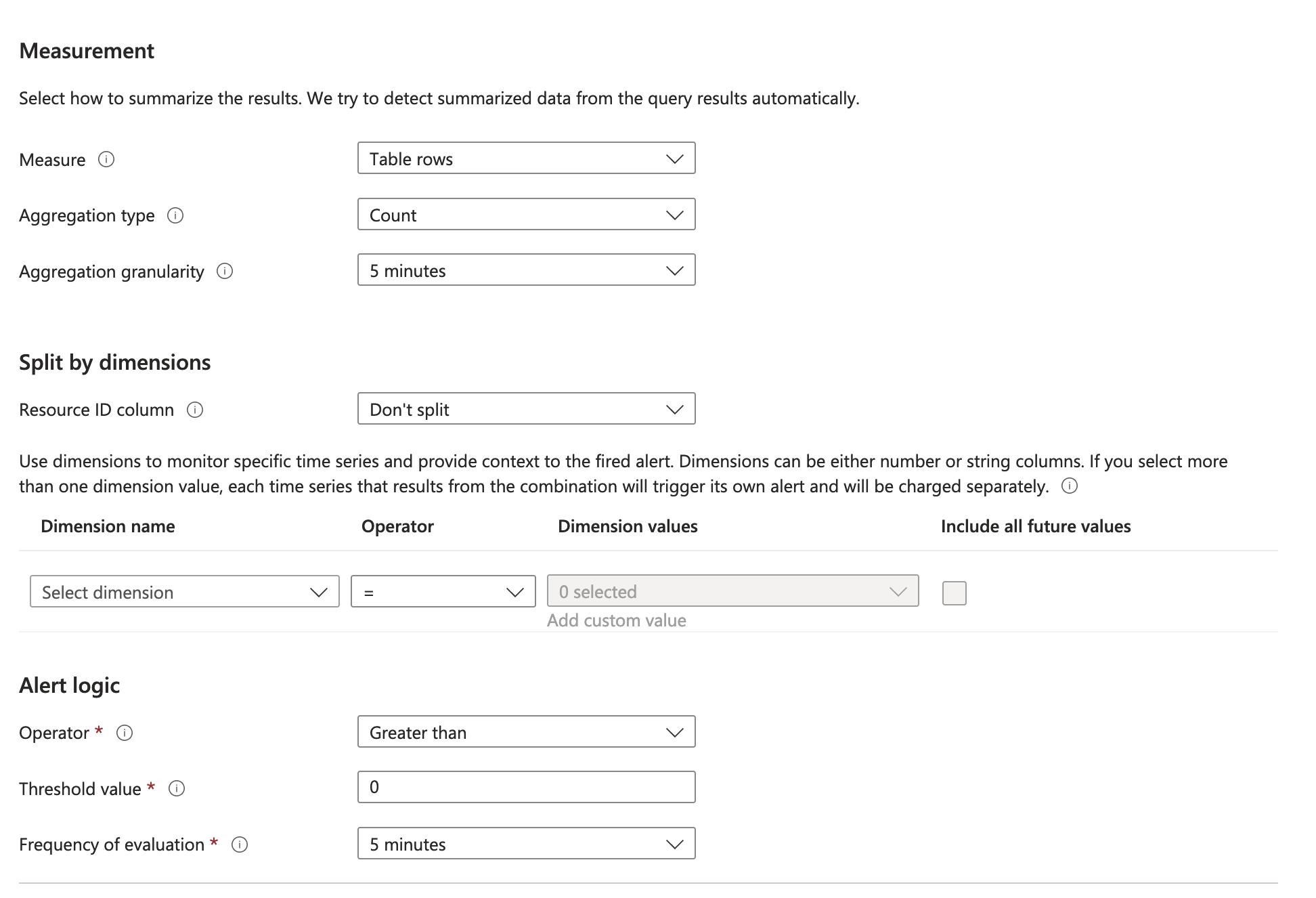
Task: Click Frequency of evaluation info icon
Action: [x=240, y=844]
